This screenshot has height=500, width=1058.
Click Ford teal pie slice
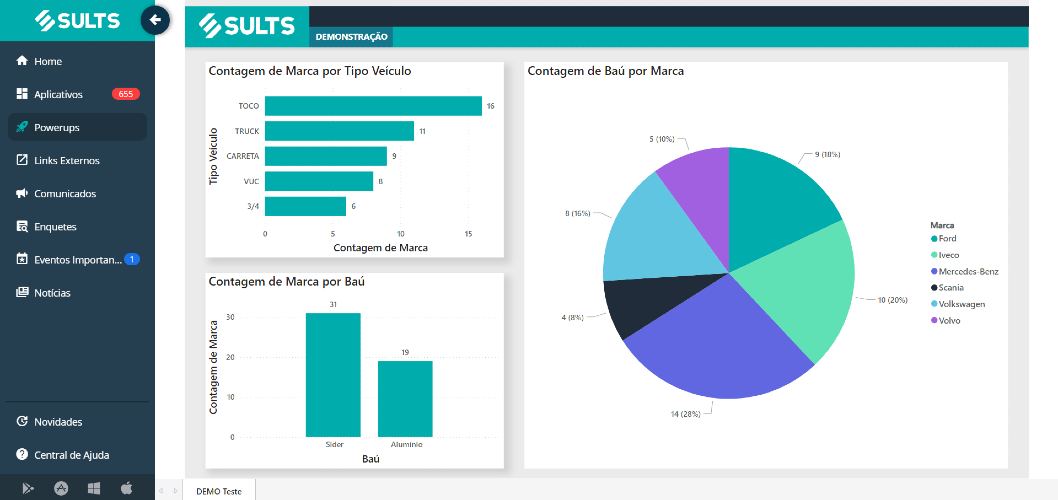pyautogui.click(x=776, y=202)
